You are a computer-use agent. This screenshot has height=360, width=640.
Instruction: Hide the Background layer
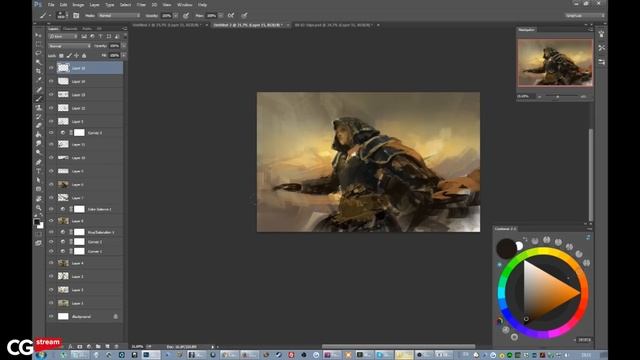[x=51, y=316]
